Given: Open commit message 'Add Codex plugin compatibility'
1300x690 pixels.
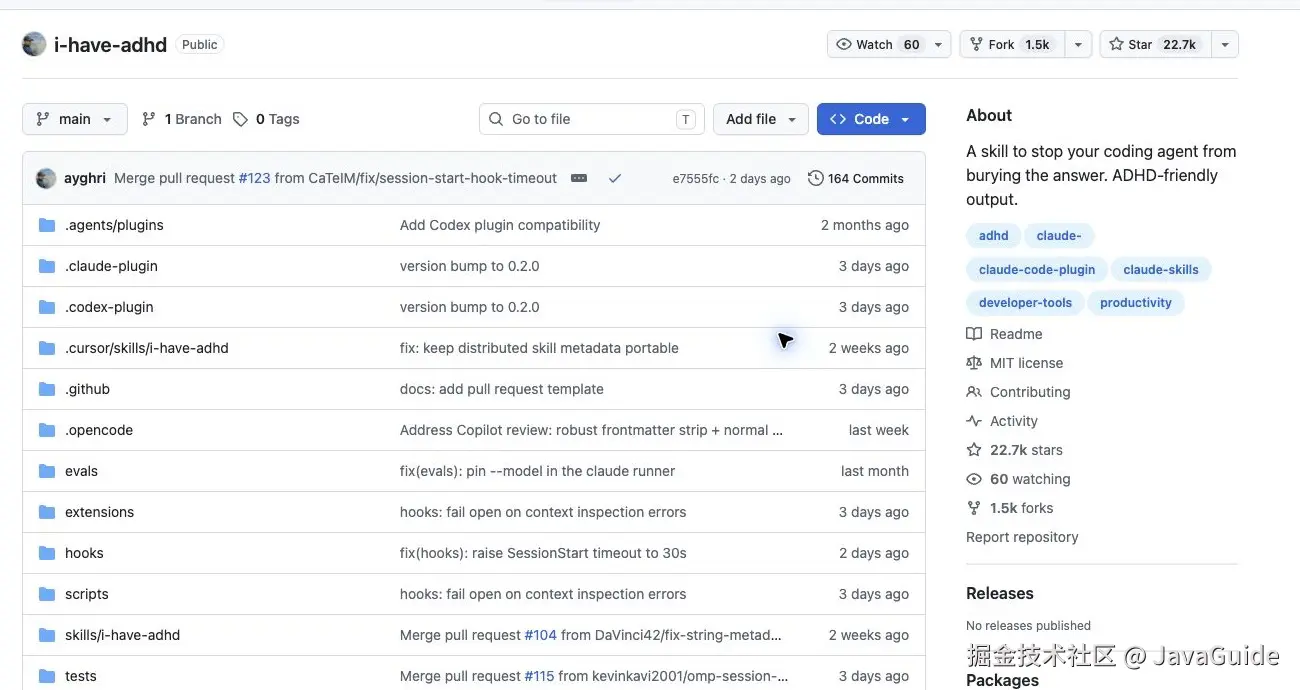Looking at the screenshot, I should [x=500, y=225].
